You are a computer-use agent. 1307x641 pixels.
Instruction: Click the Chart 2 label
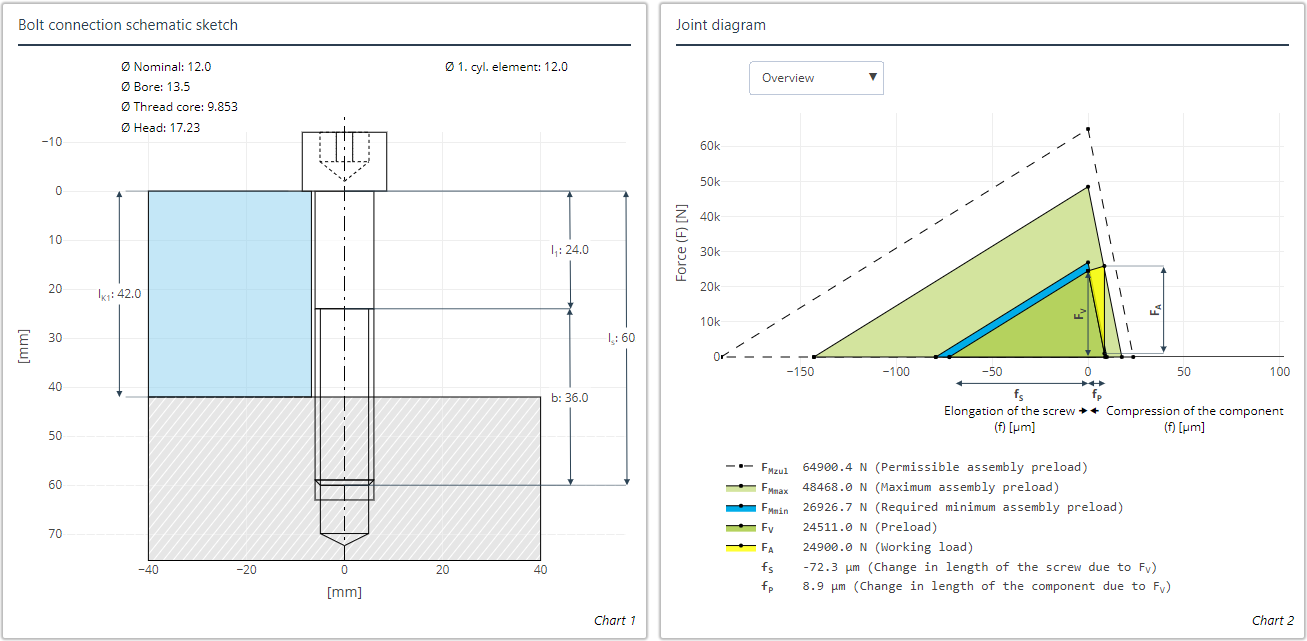click(x=1274, y=620)
